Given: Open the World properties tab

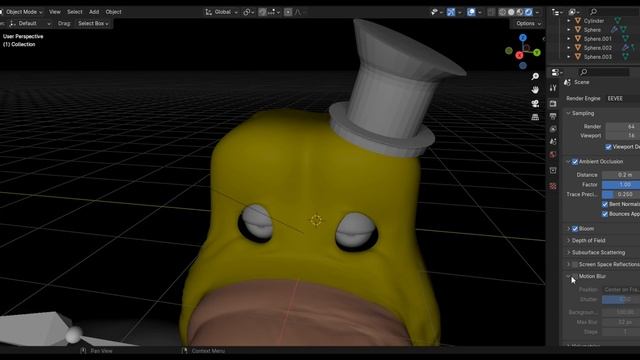Looking at the screenshot, I should pos(553,155).
